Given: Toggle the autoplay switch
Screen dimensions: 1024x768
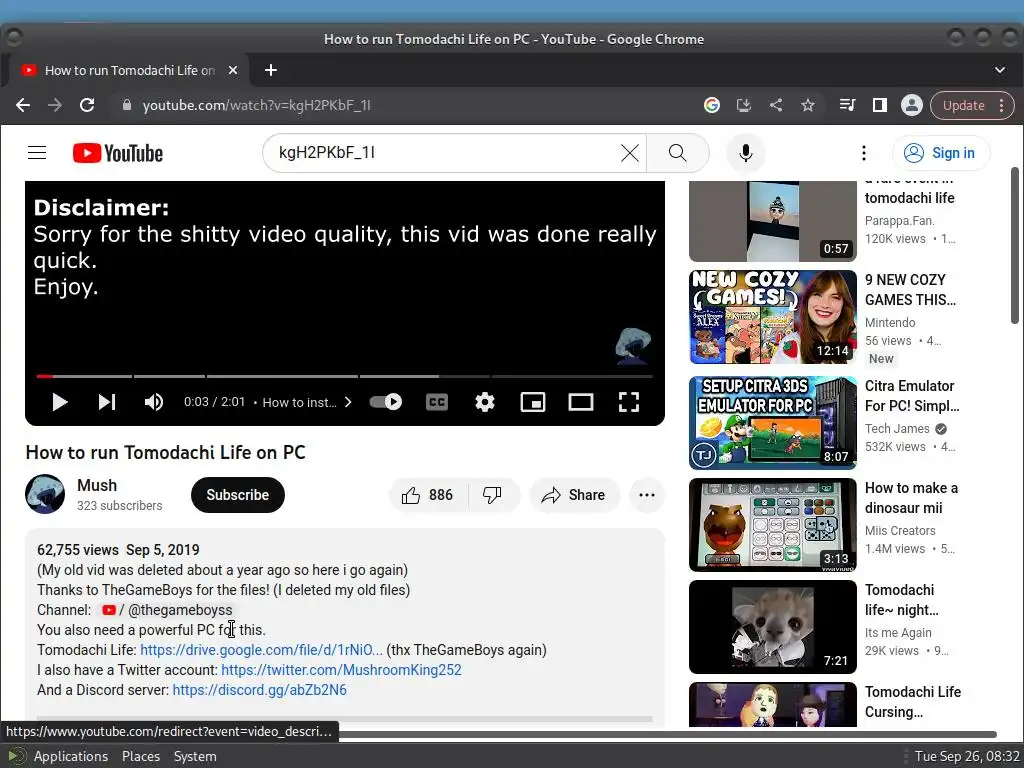Looking at the screenshot, I should pyautogui.click(x=386, y=402).
